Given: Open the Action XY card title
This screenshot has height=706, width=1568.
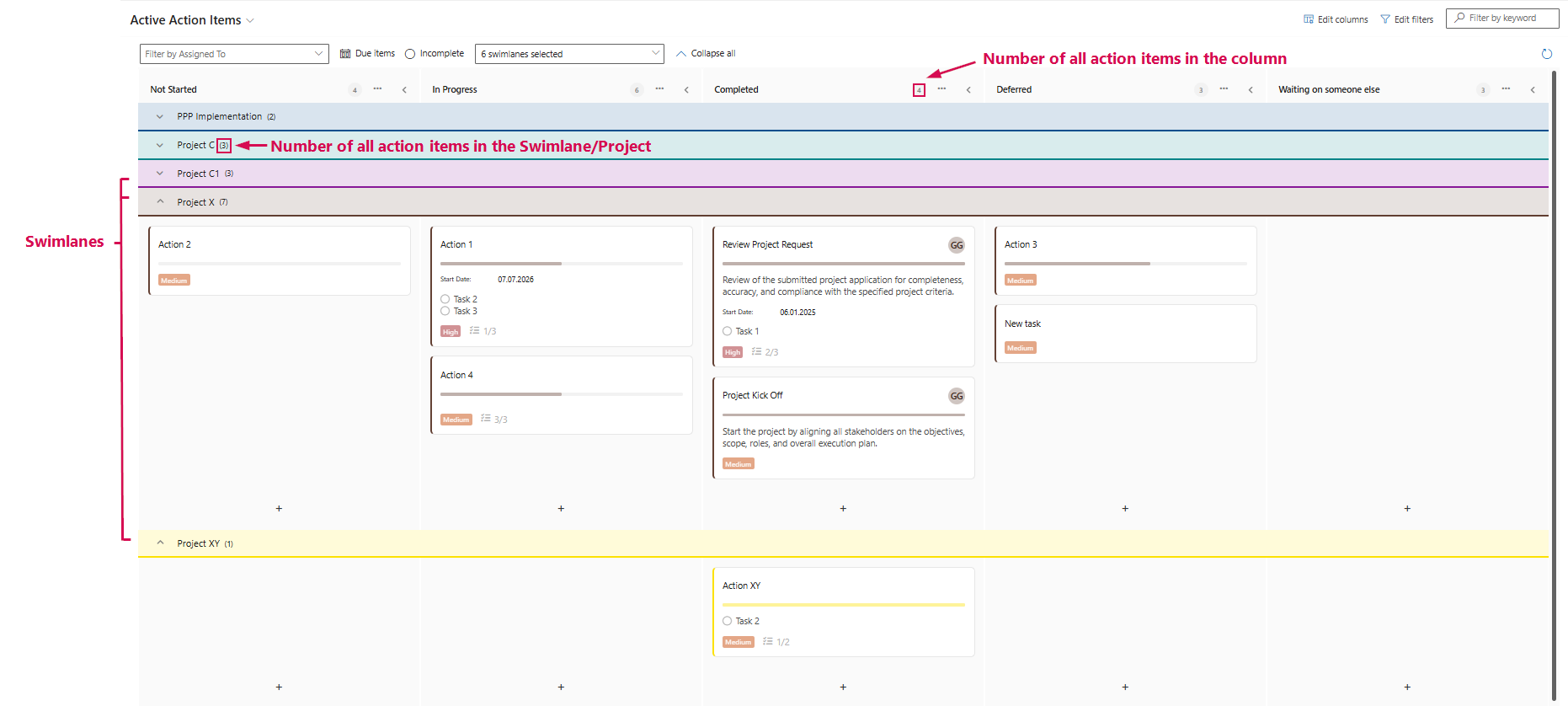Looking at the screenshot, I should pyautogui.click(x=741, y=586).
